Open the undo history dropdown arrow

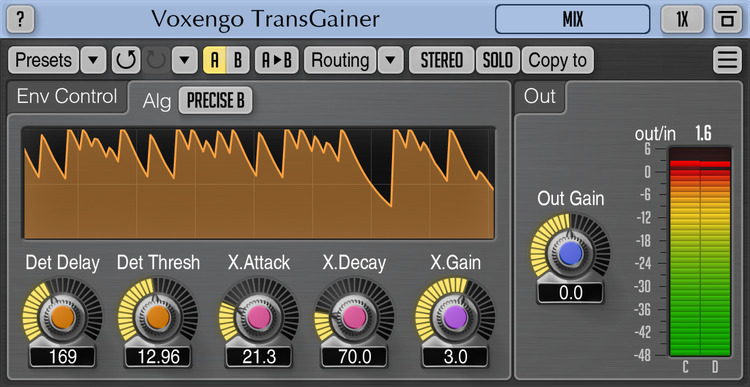click(185, 60)
